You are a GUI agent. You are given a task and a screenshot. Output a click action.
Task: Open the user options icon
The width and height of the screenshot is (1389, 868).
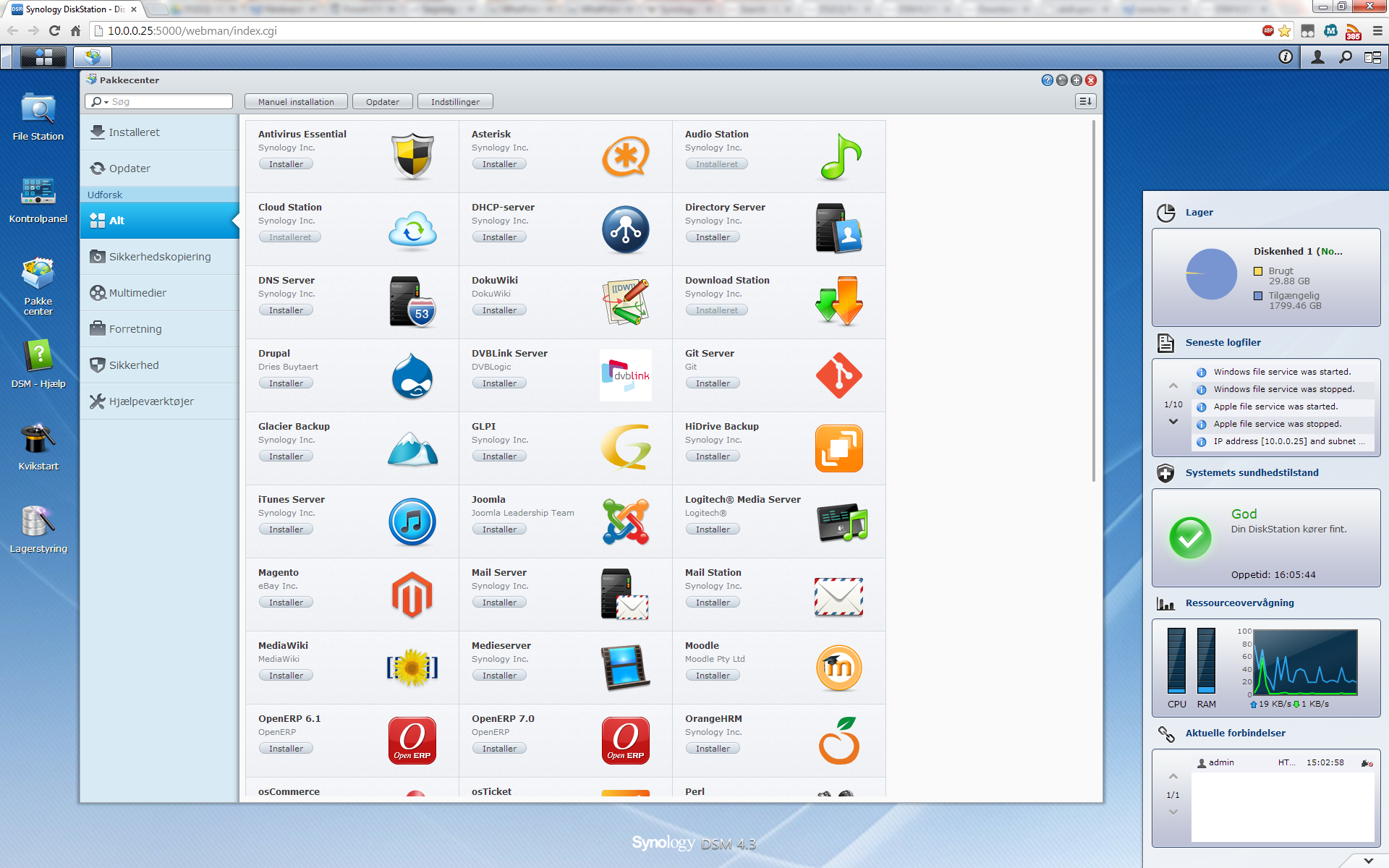pos(1317,57)
